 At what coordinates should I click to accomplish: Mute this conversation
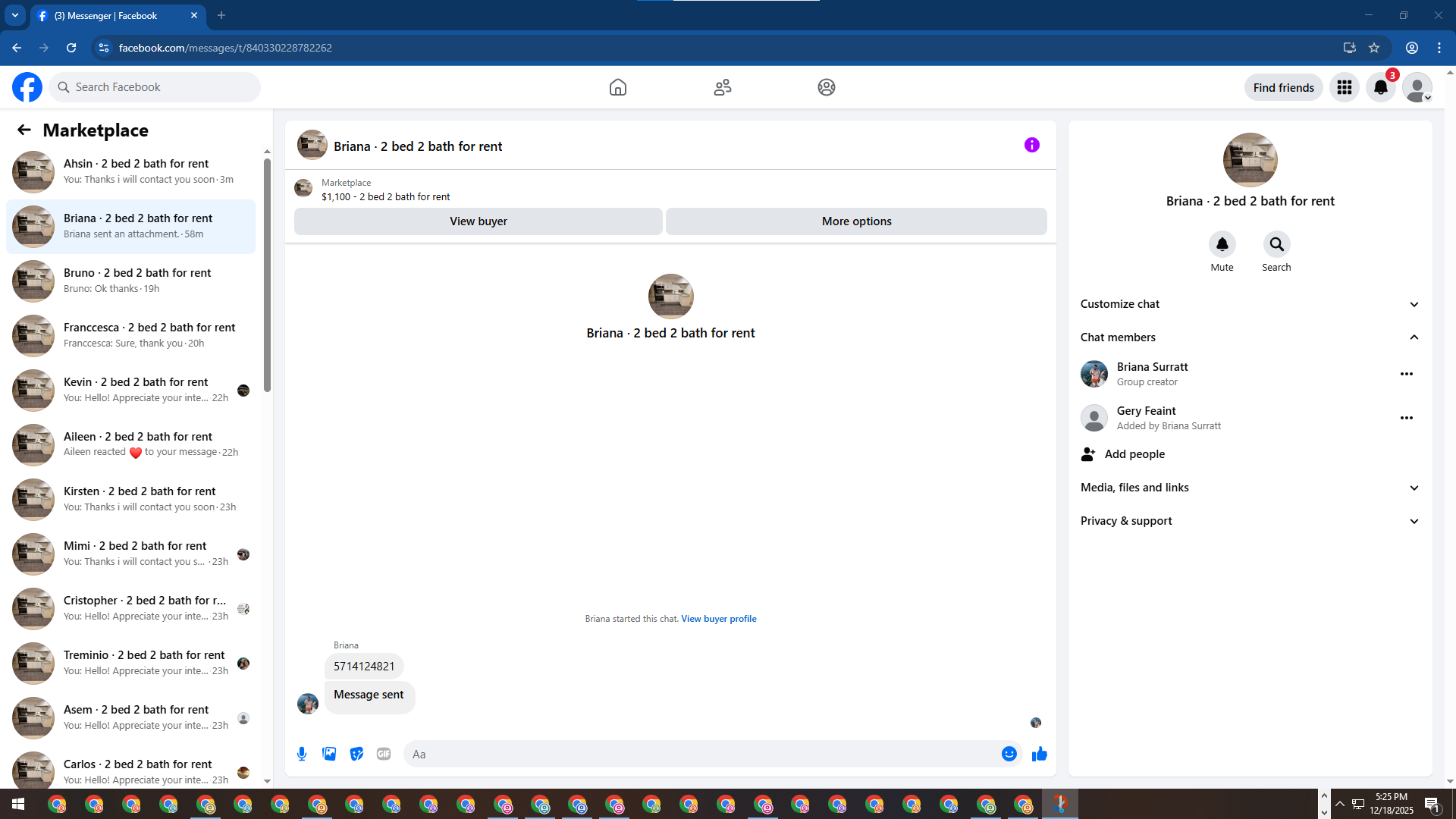(x=1222, y=244)
